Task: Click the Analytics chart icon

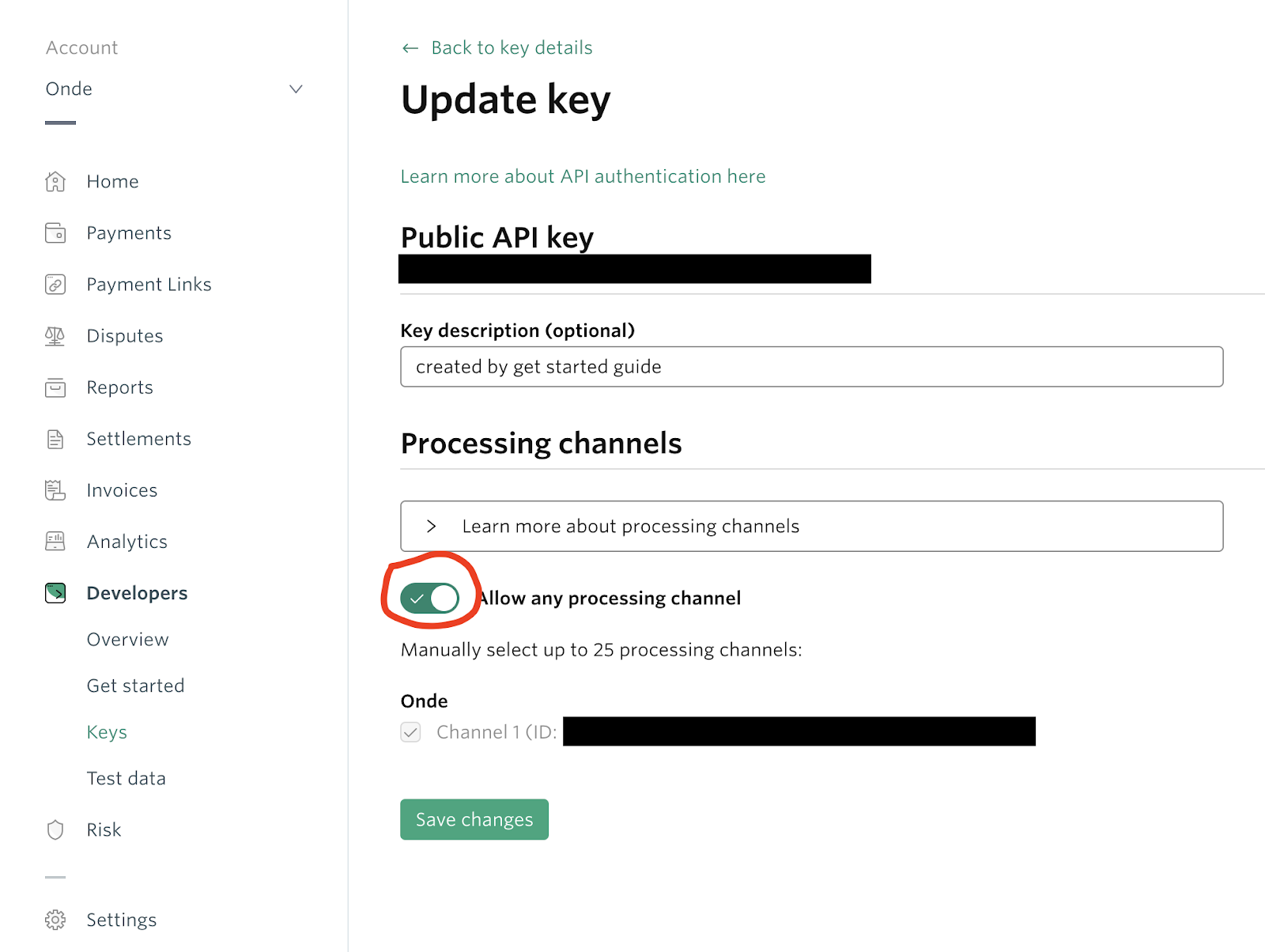Action: [x=55, y=542]
